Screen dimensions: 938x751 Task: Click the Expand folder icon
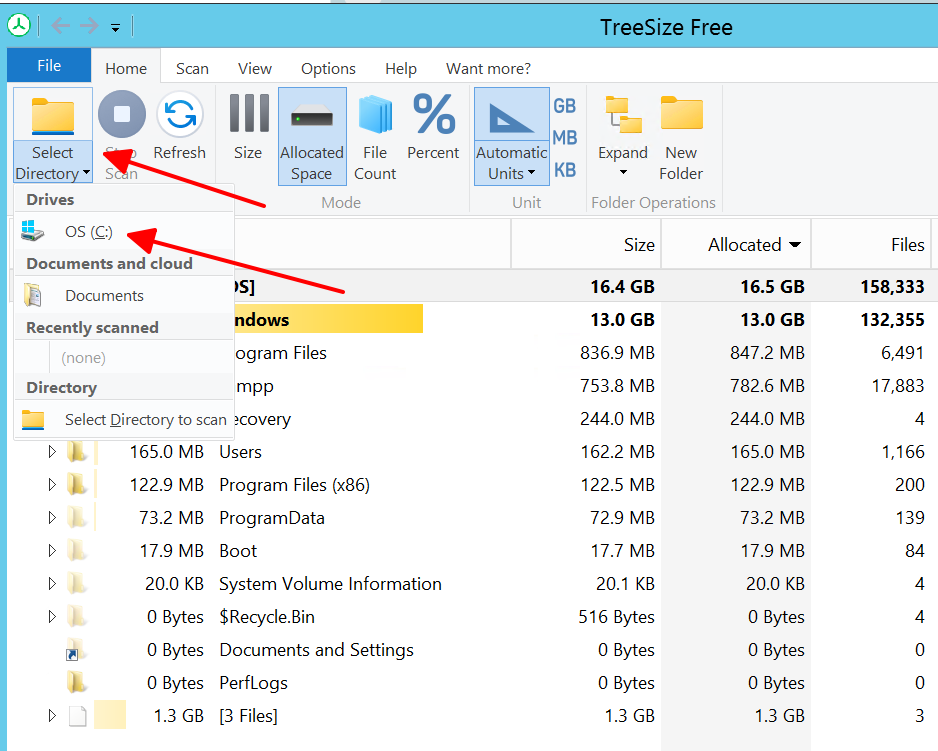coord(623,114)
